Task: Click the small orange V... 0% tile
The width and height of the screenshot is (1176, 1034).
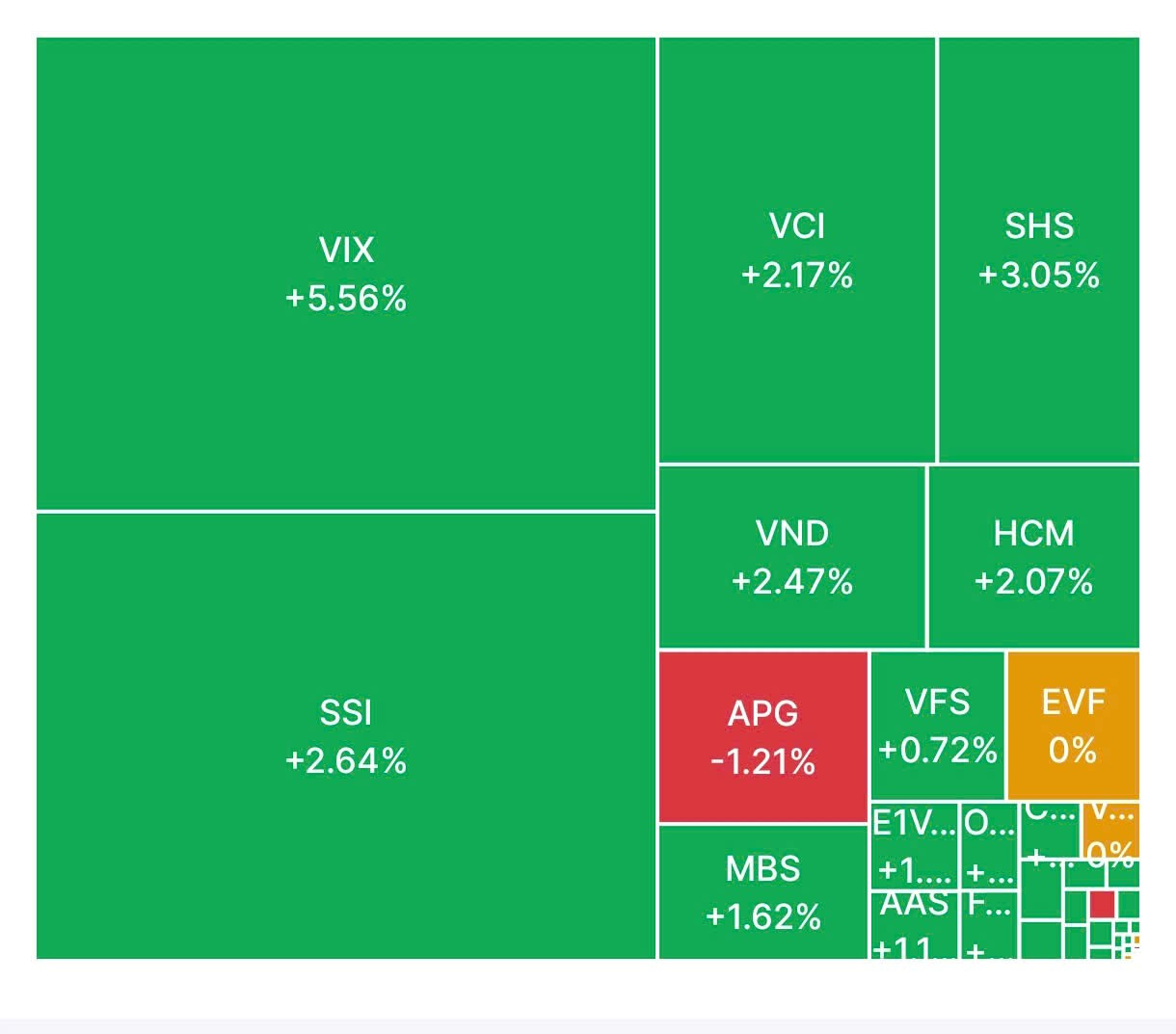Action: click(x=1110, y=831)
